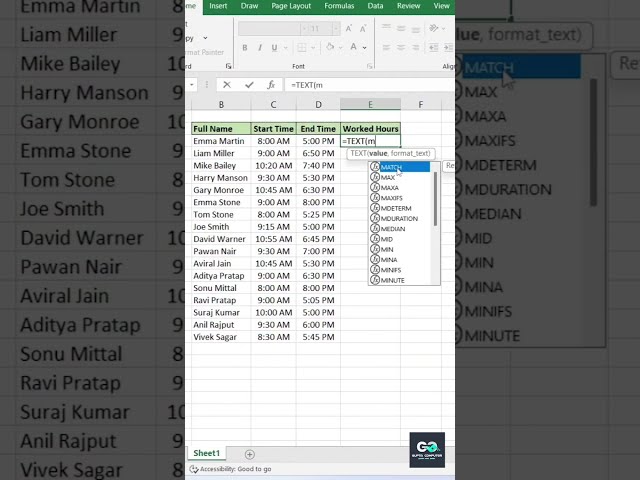This screenshot has width=640, height=480.
Task: Click Emma Martin's 8:00 AM start time
Action: (x=273, y=141)
